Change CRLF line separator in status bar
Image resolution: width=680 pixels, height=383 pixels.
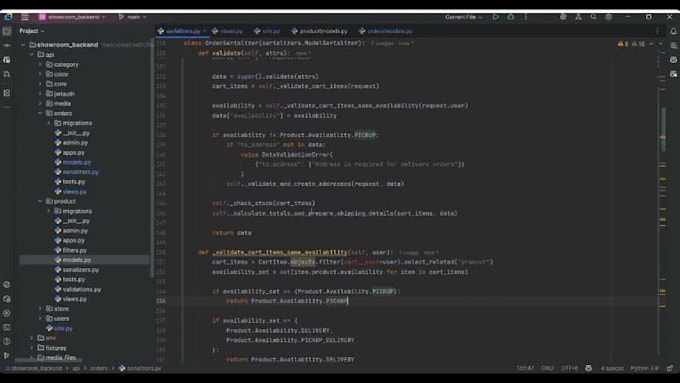pyautogui.click(x=547, y=368)
